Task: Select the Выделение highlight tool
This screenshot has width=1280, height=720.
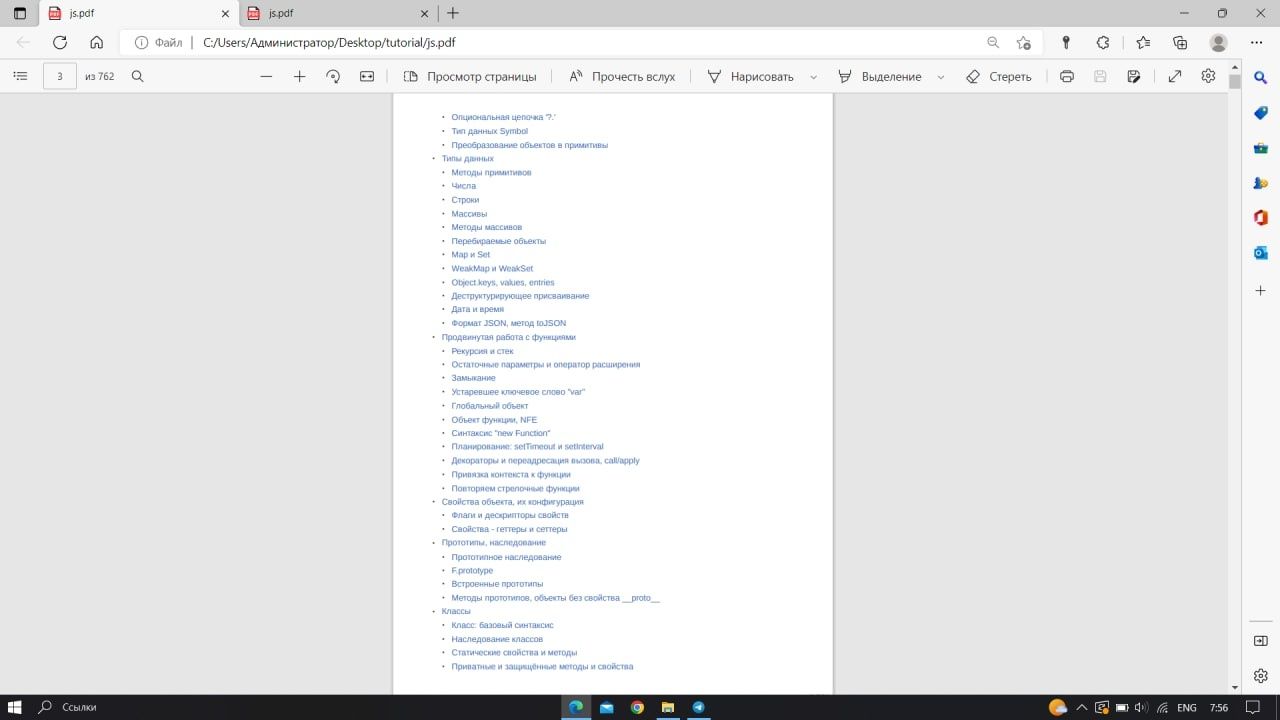Action: tap(880, 76)
